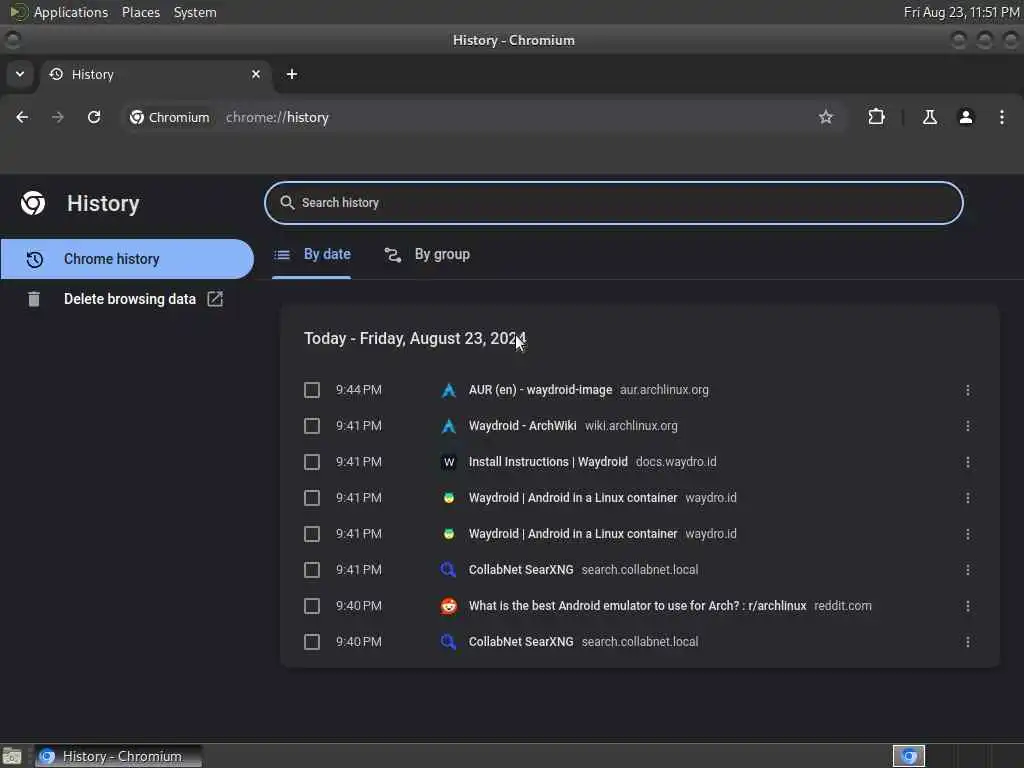
Task: Open AUR (en) - waydroid-image history link
Action: point(540,390)
